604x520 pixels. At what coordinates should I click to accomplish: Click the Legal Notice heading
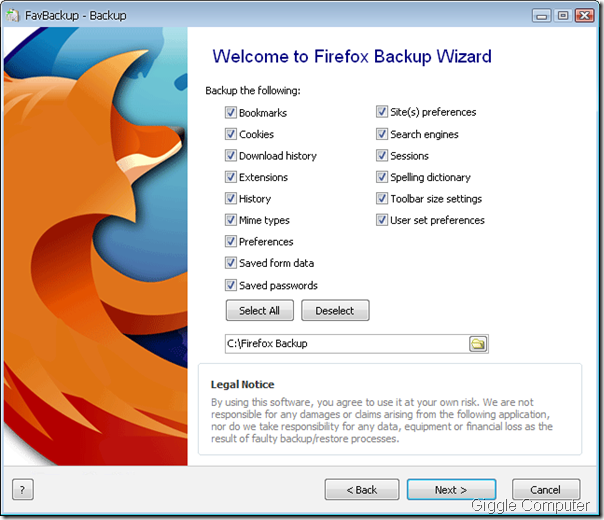pos(243,384)
